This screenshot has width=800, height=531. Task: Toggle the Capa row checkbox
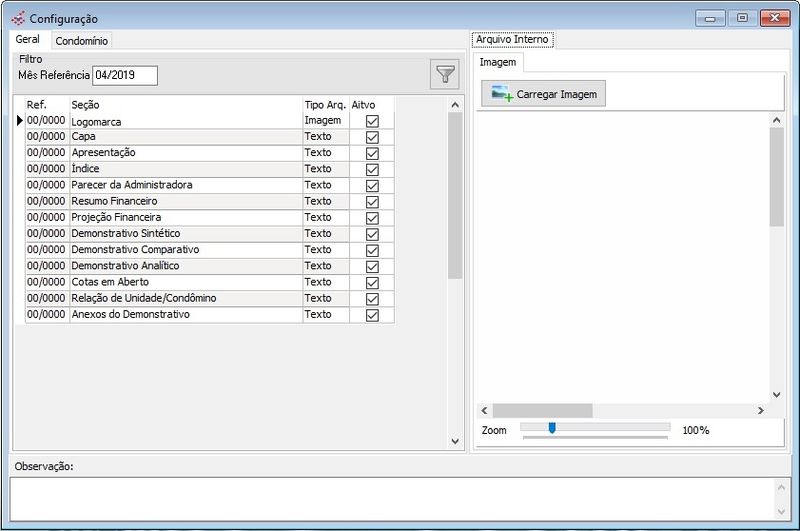tap(372, 137)
